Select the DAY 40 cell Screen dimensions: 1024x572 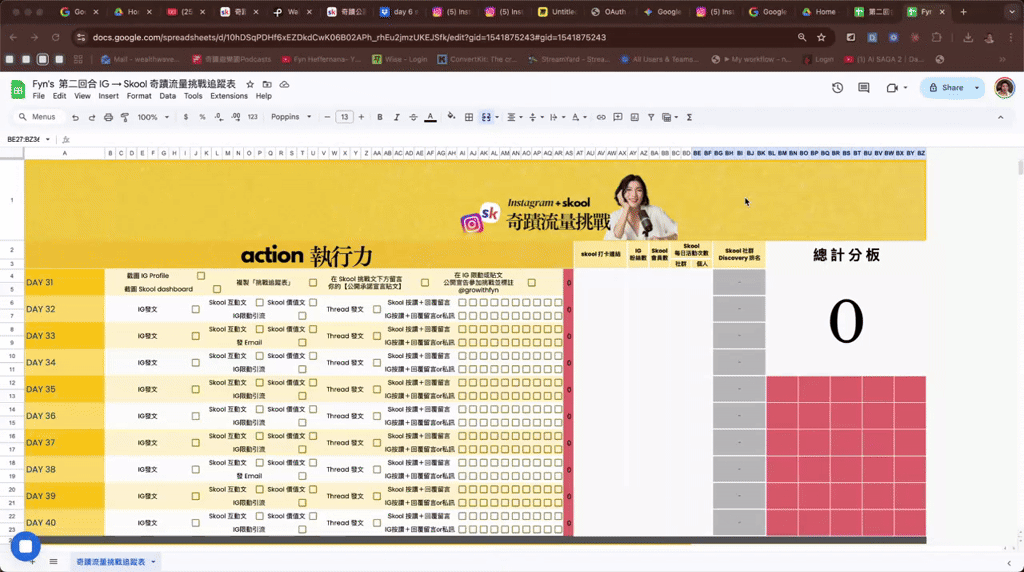click(65, 523)
